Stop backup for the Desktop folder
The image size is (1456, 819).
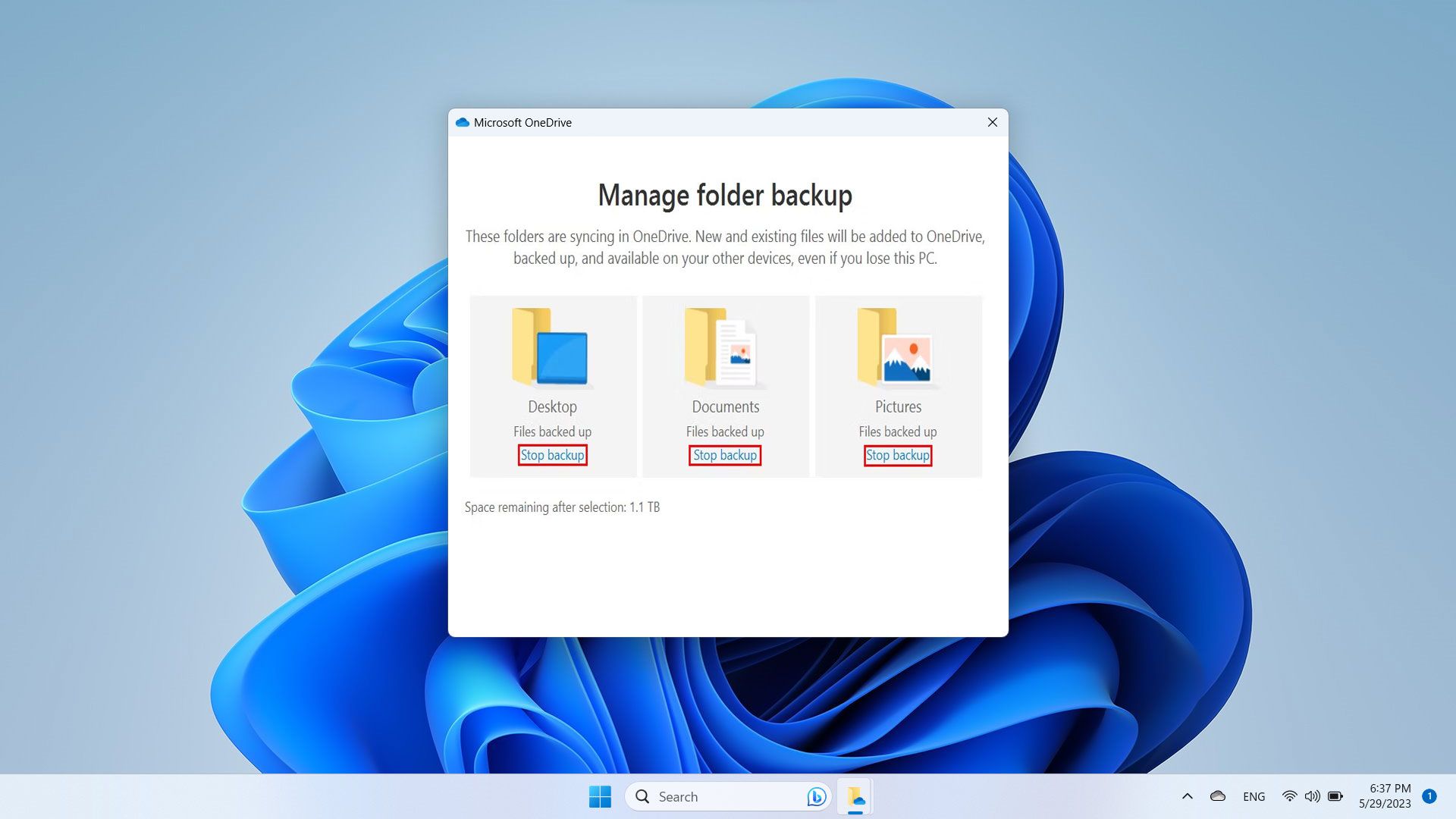552,455
